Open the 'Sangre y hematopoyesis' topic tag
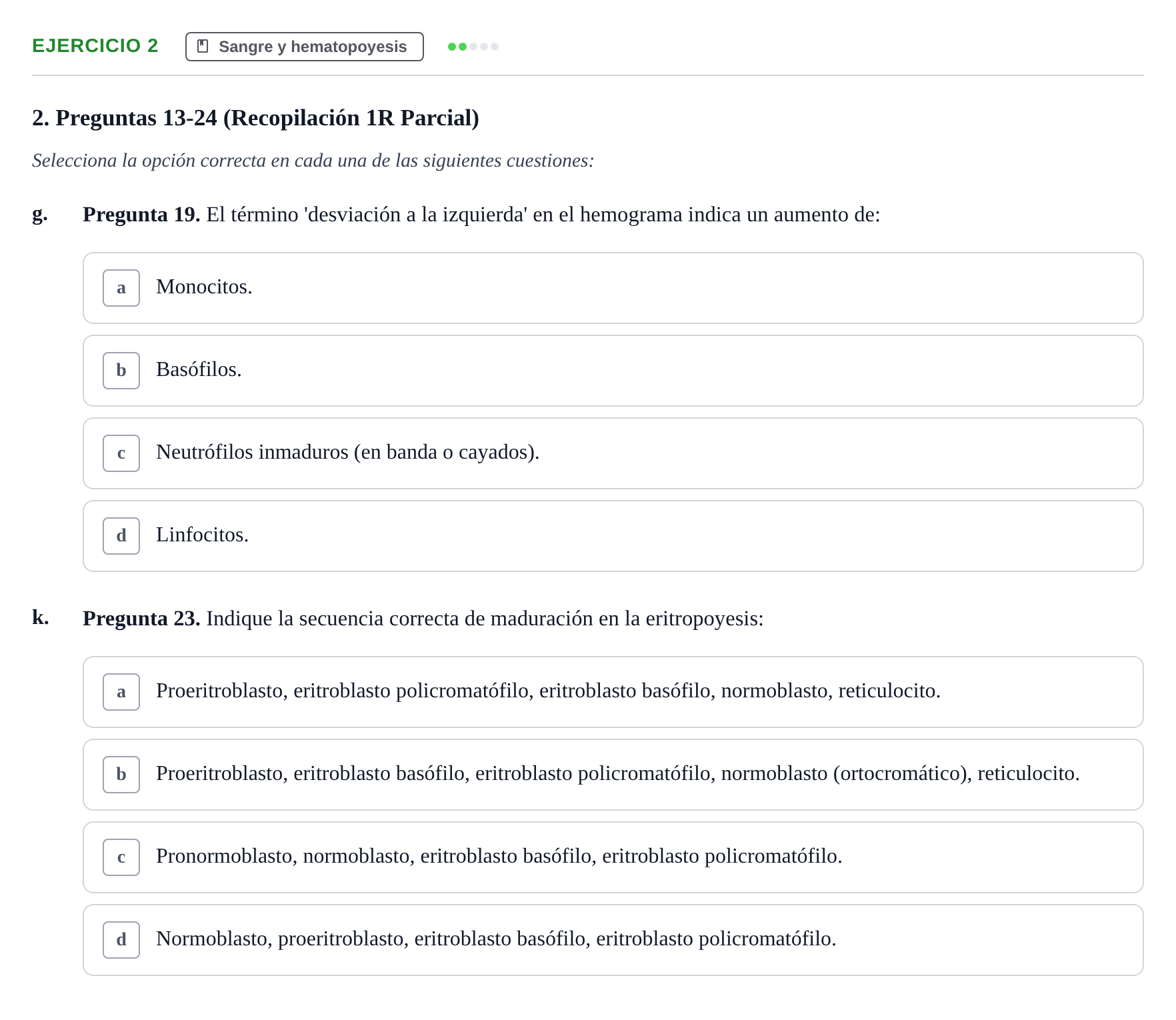The width and height of the screenshot is (1176, 1020). [x=304, y=47]
